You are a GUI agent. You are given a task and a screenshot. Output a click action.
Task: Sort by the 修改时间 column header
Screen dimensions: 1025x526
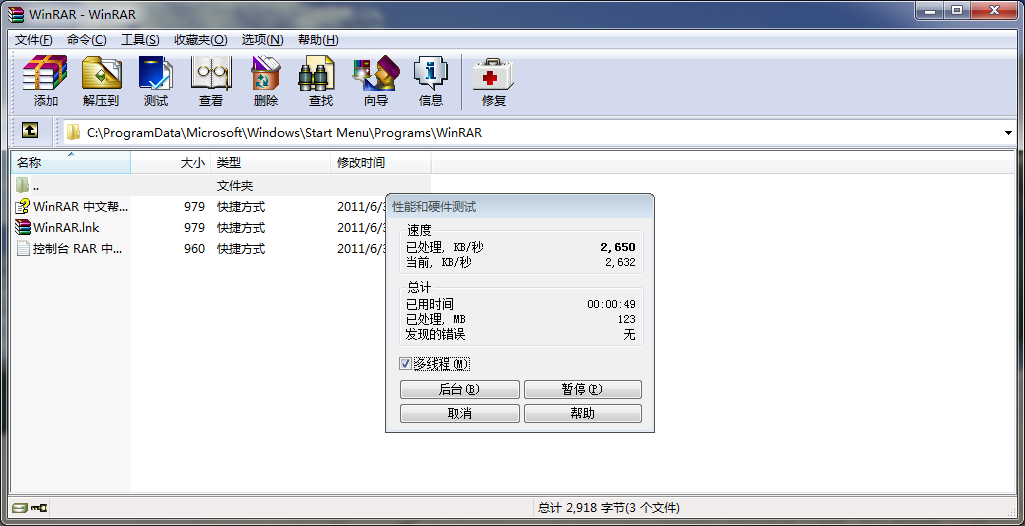[381, 163]
